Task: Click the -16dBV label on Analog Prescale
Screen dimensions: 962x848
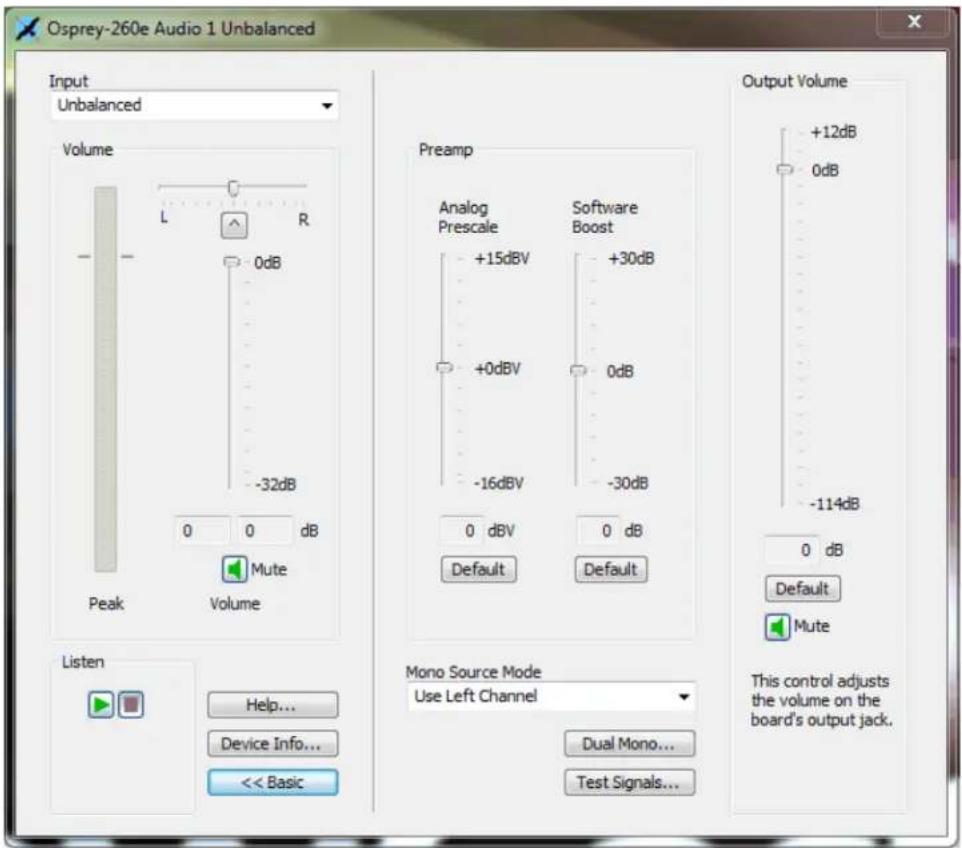Action: pos(499,484)
